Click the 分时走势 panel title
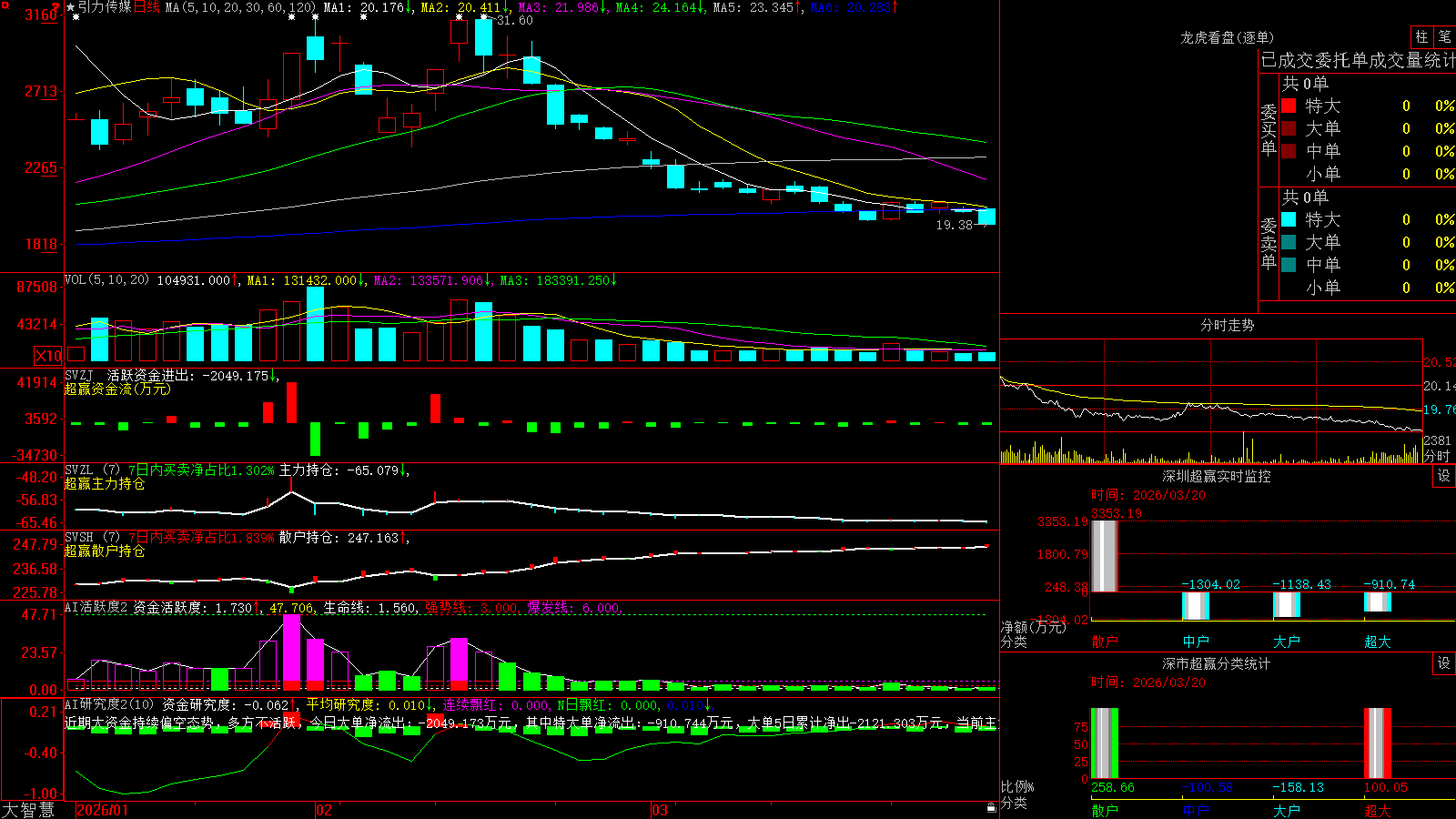Viewport: 1456px width, 819px height. click(x=1227, y=325)
